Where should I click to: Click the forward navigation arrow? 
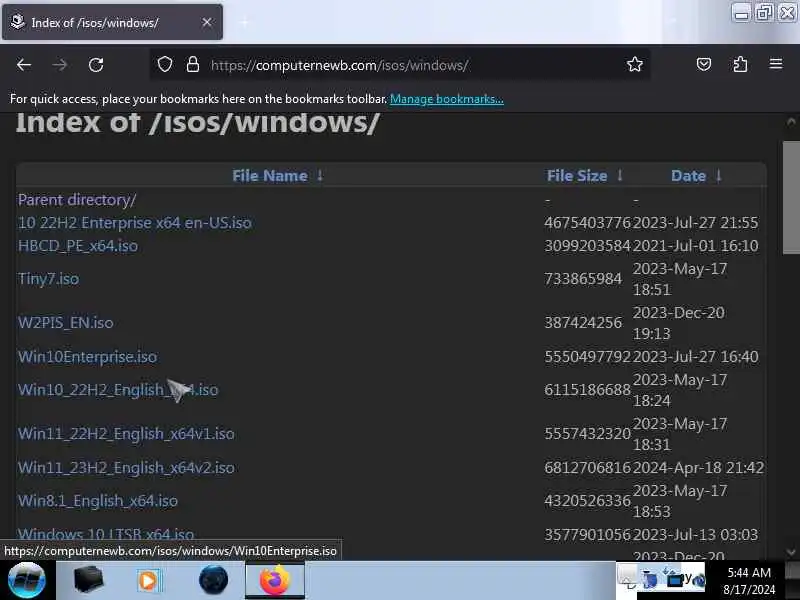click(x=60, y=65)
